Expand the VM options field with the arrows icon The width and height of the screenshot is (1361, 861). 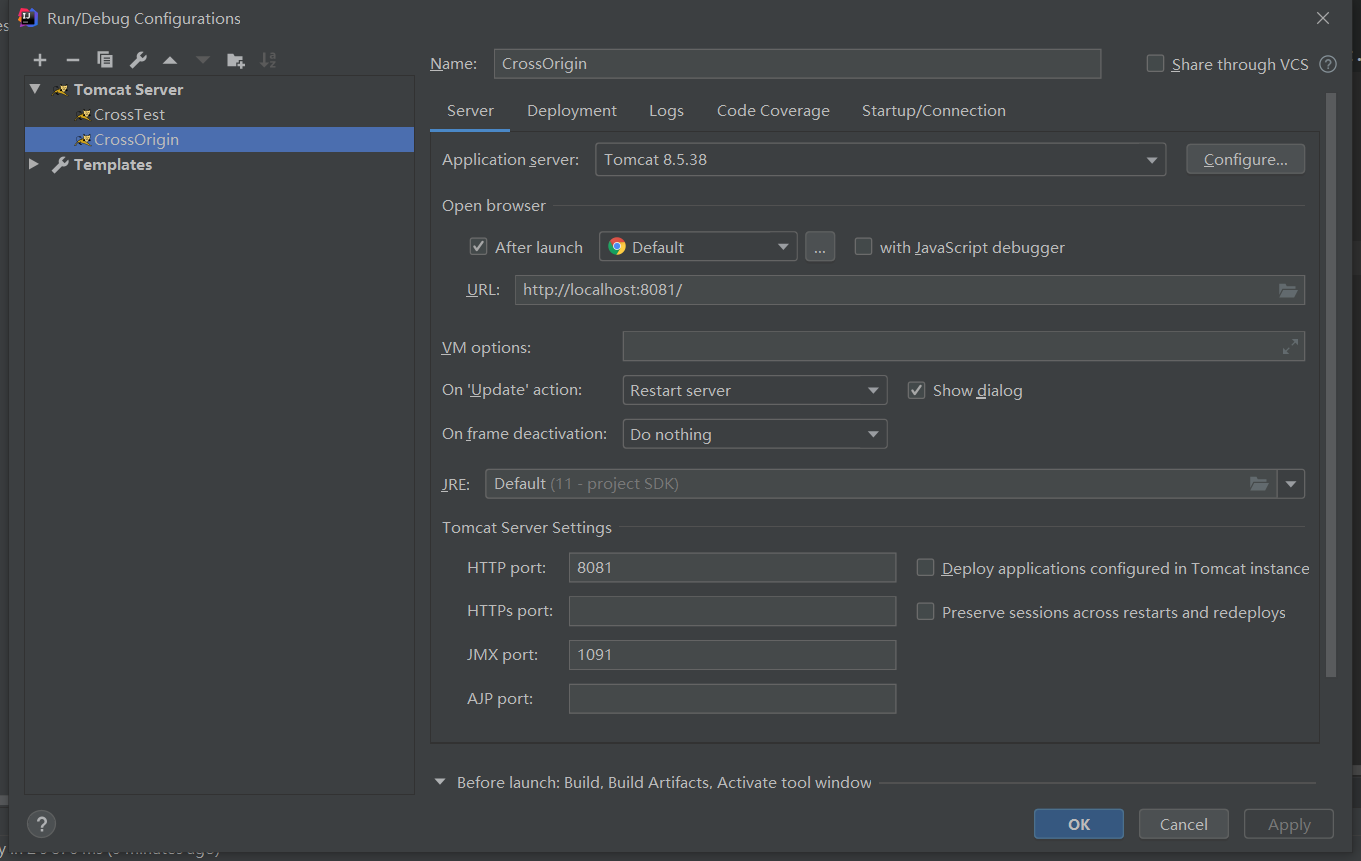click(1291, 347)
